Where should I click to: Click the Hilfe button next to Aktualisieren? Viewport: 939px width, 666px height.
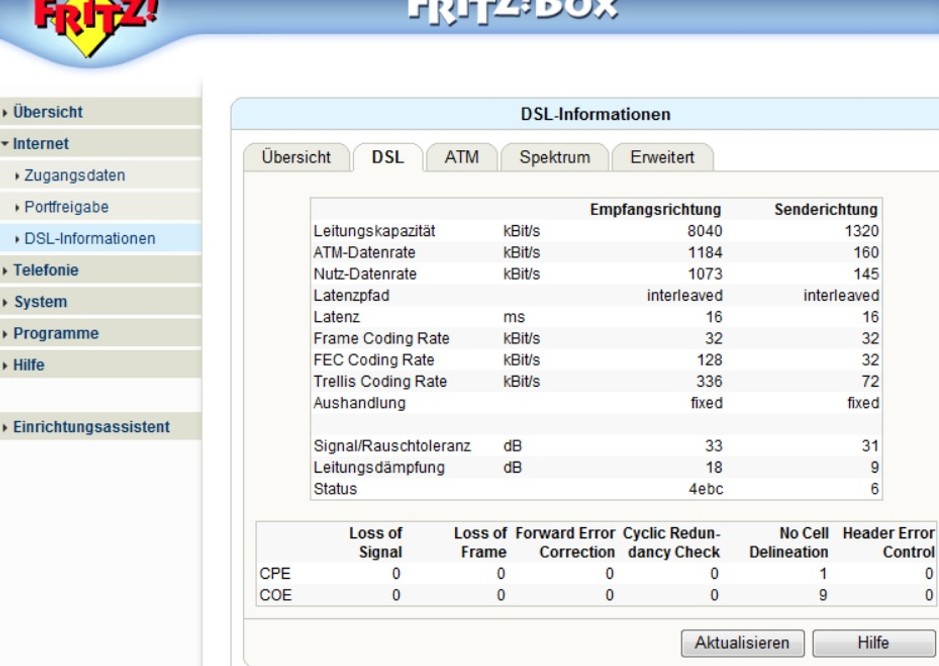point(873,643)
